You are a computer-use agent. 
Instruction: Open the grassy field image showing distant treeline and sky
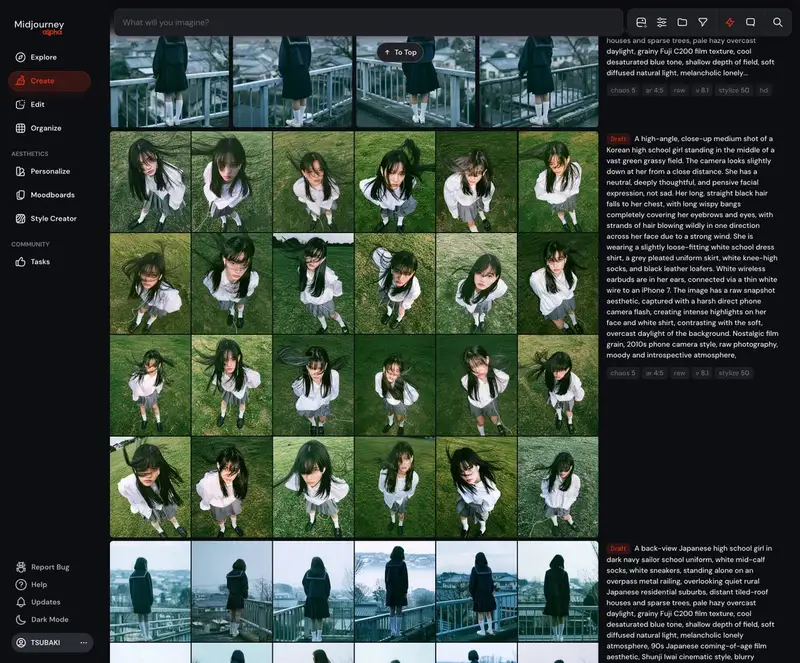[x=313, y=284]
